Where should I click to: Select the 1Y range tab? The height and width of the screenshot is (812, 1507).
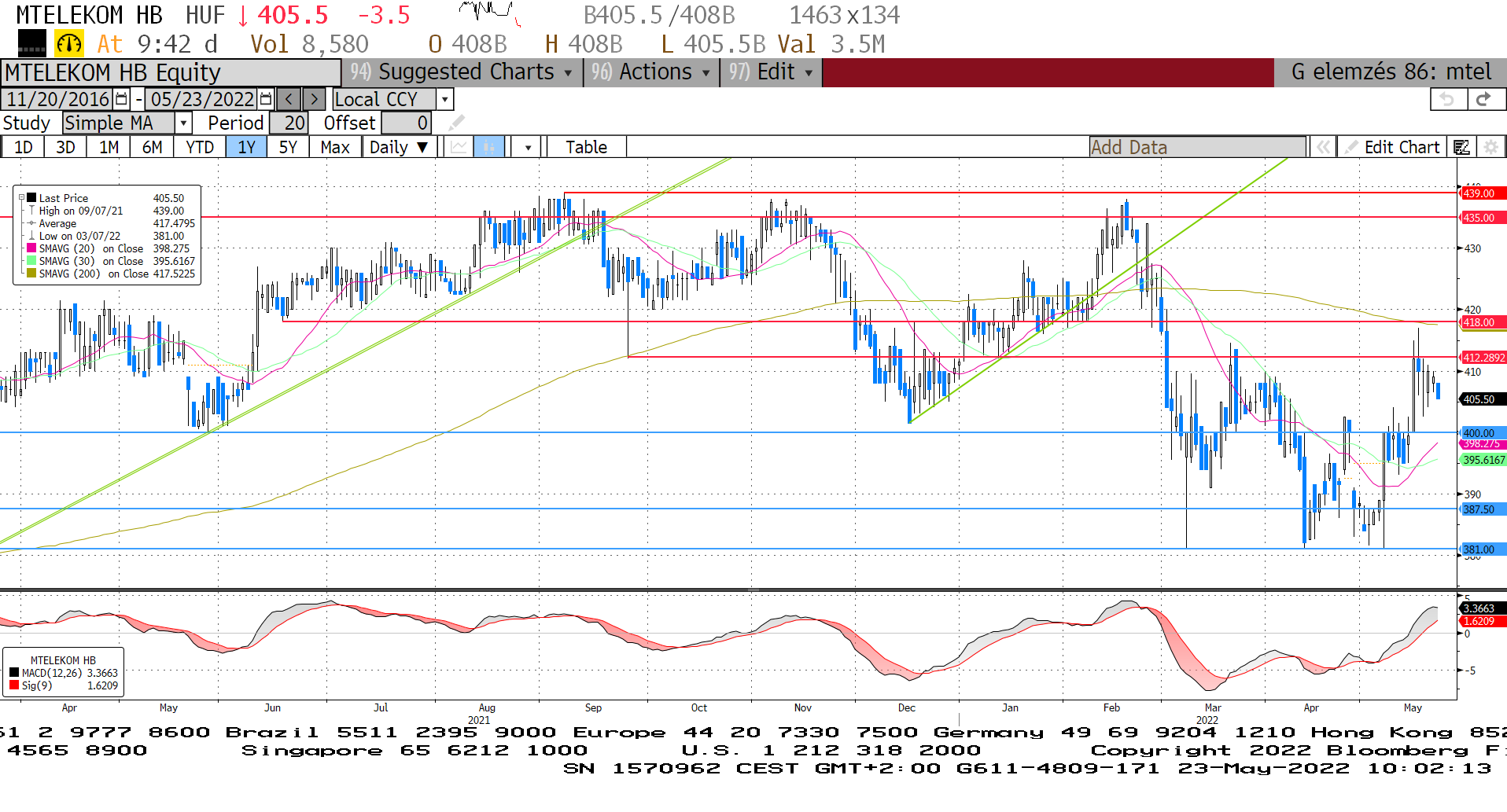coord(246,147)
